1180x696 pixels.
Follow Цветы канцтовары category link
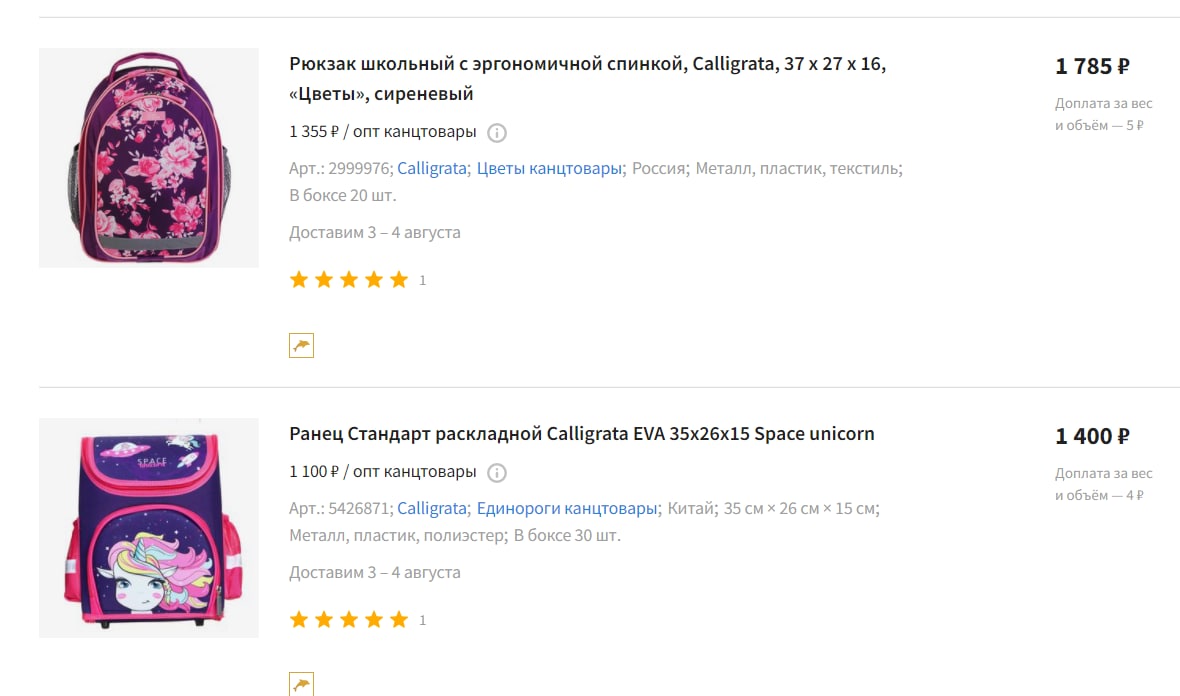click(x=549, y=169)
